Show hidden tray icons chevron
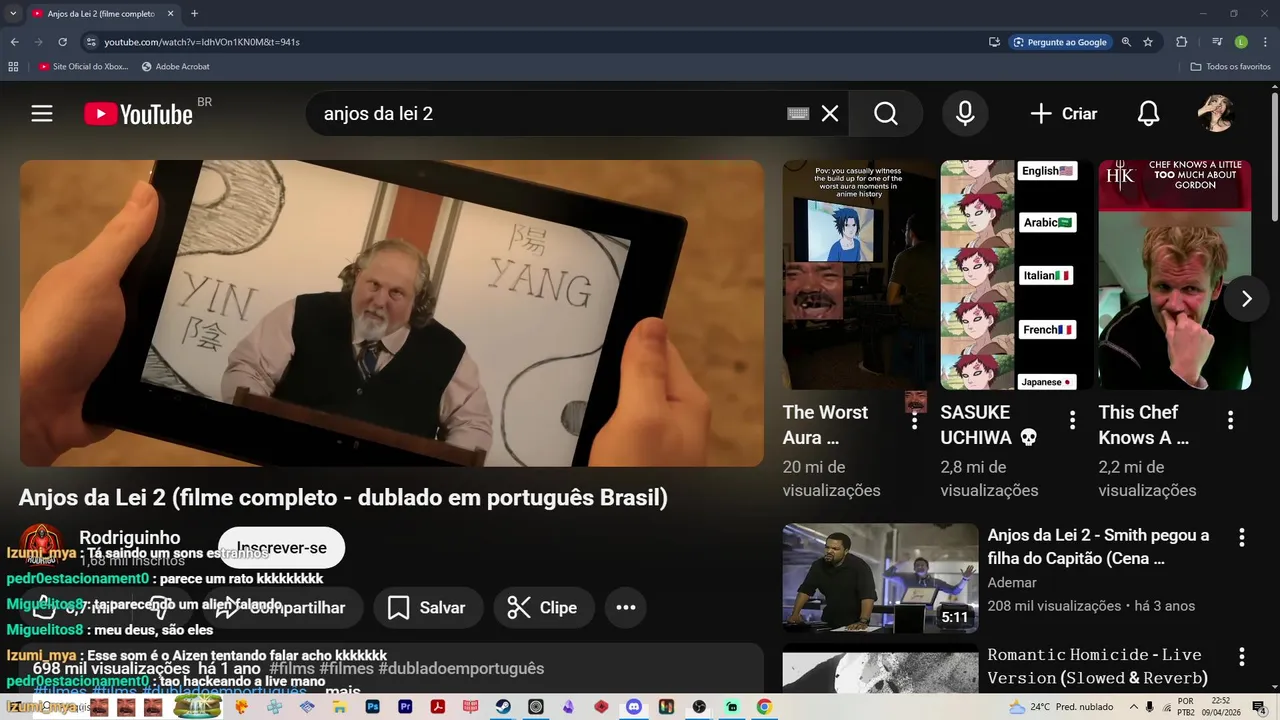This screenshot has width=1280, height=720. click(1133, 707)
